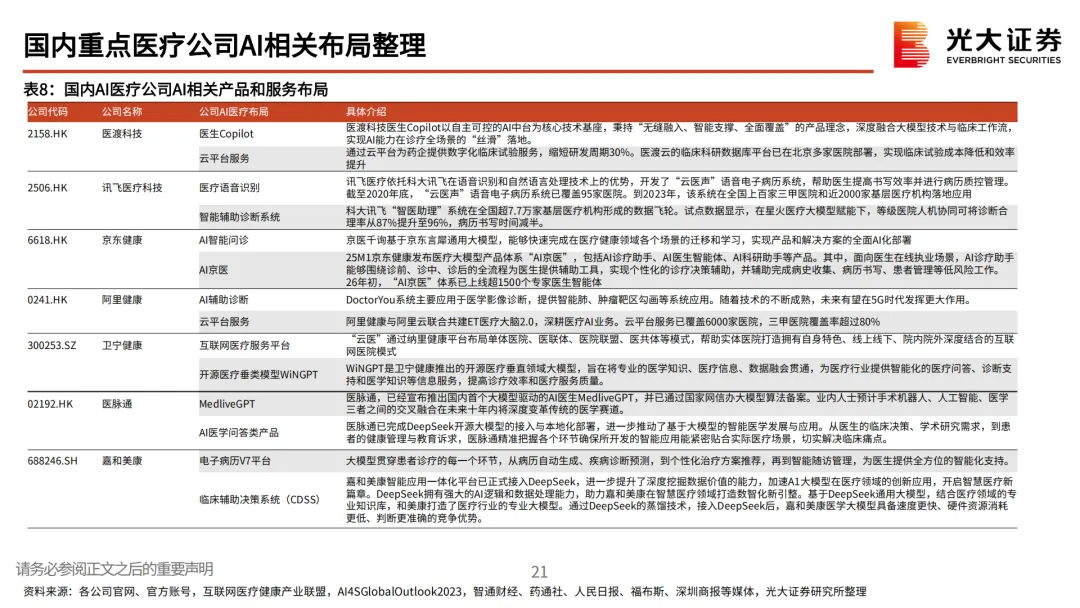Select the 临床辅助决策系统（CDSS）cell

click(260, 499)
